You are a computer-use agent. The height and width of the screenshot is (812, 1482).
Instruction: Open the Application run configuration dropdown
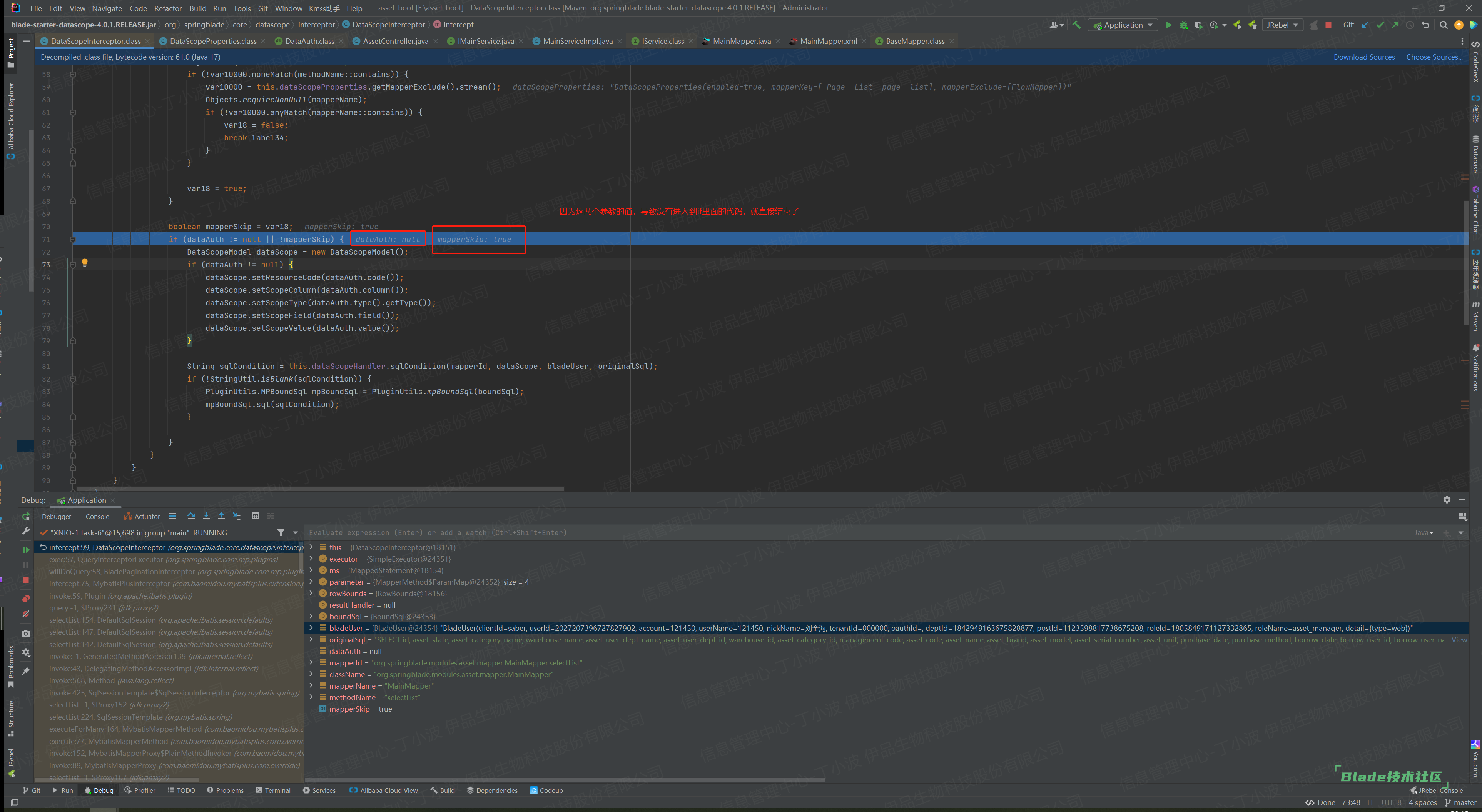pos(1123,25)
